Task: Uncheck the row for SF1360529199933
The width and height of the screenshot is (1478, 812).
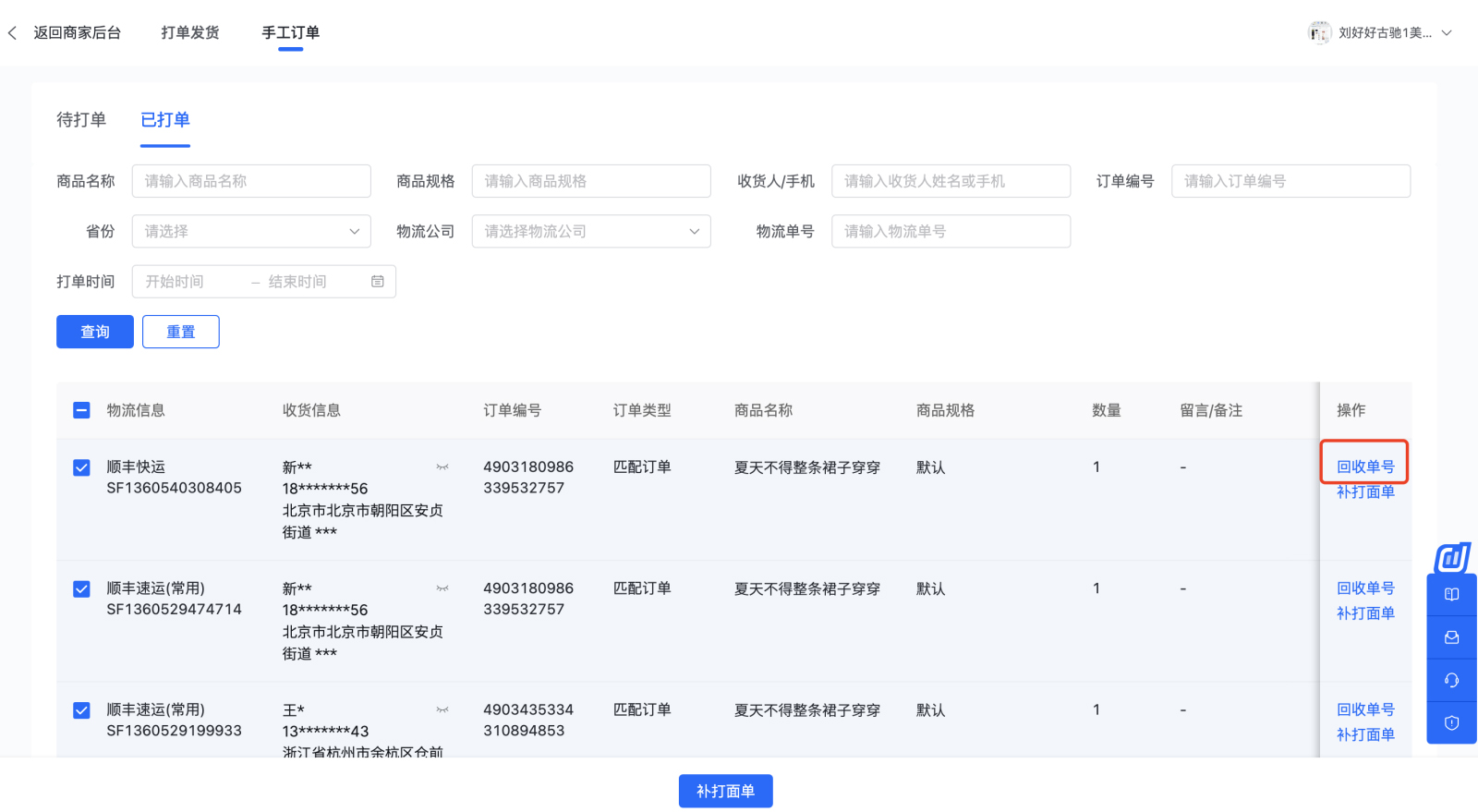Action: [x=81, y=710]
